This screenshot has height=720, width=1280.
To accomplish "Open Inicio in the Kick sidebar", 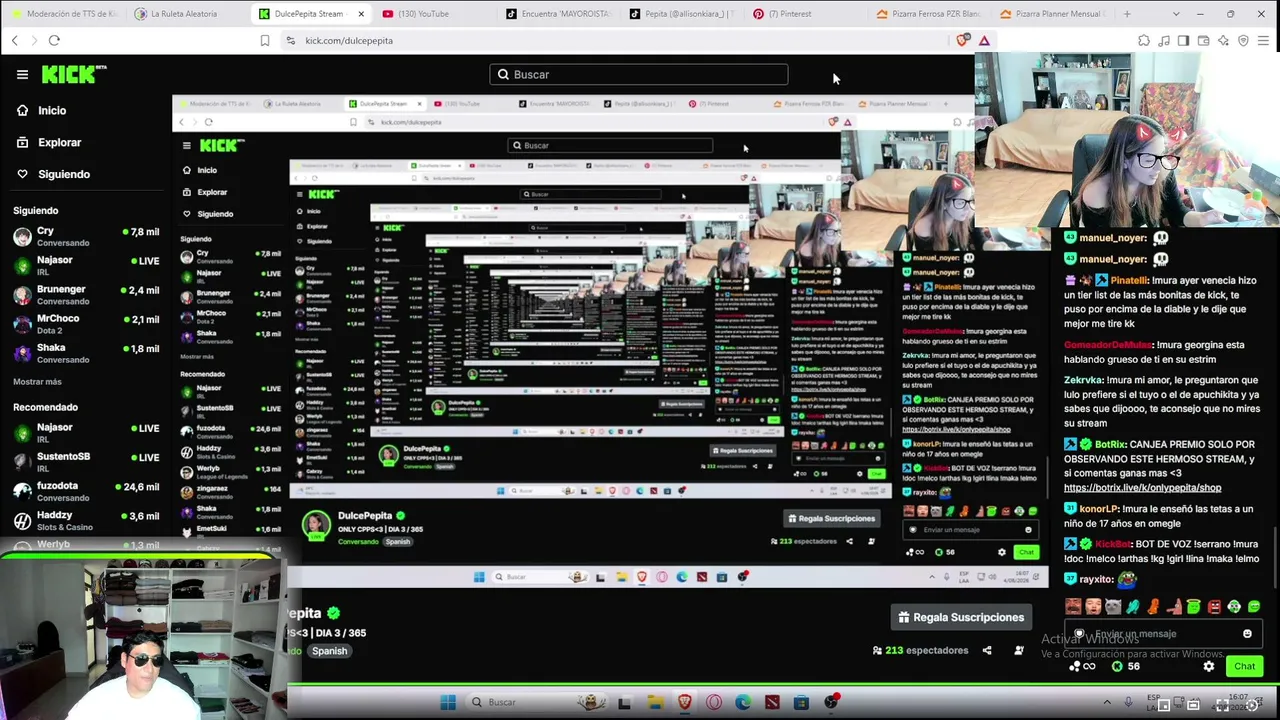I will 41,110.
